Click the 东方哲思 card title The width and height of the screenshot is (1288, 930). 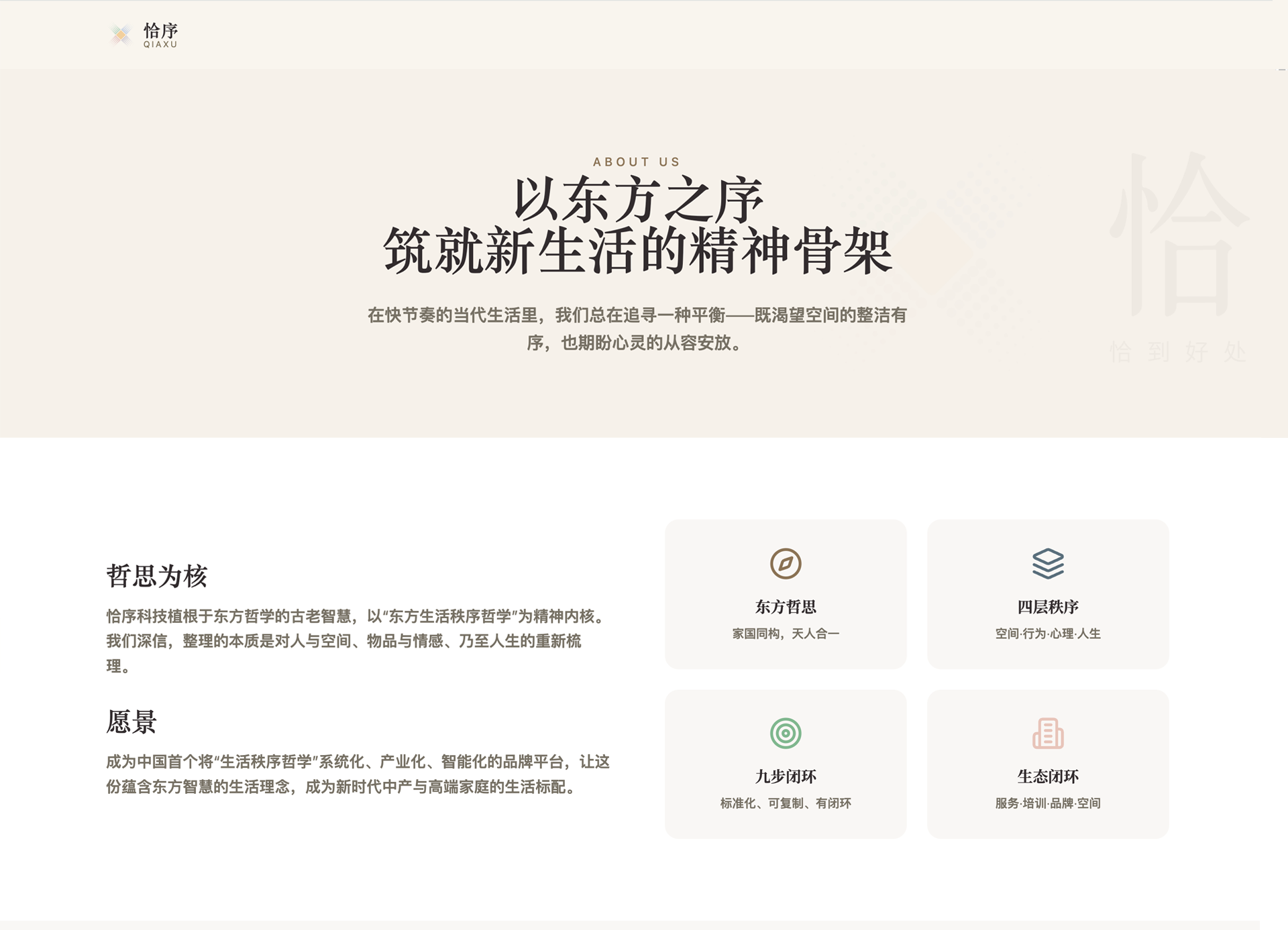pos(785,607)
